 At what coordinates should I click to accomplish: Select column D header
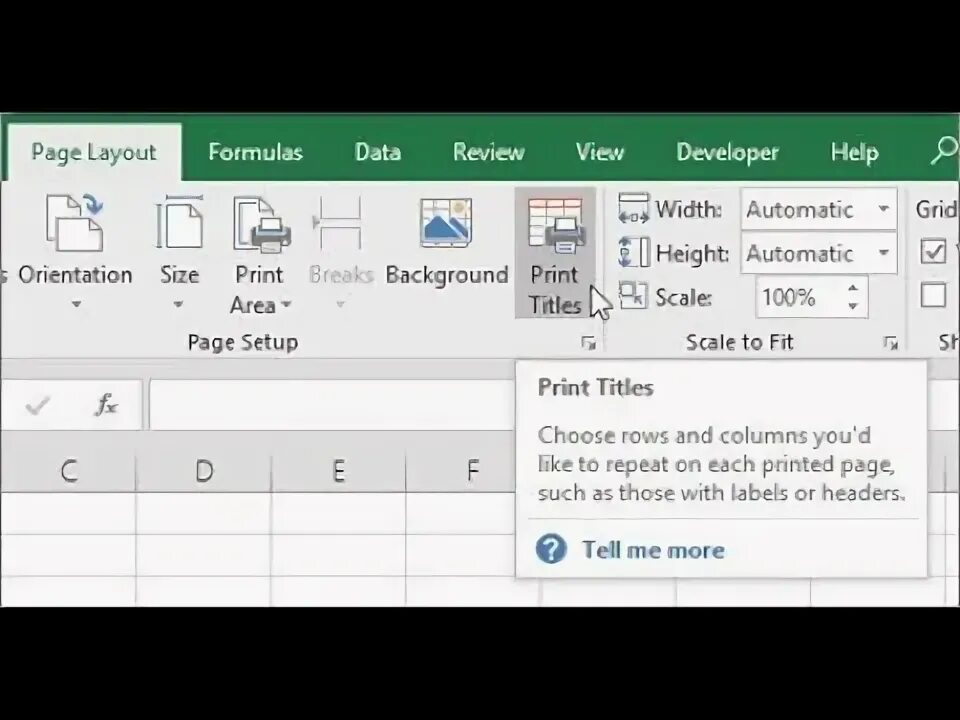pos(203,471)
